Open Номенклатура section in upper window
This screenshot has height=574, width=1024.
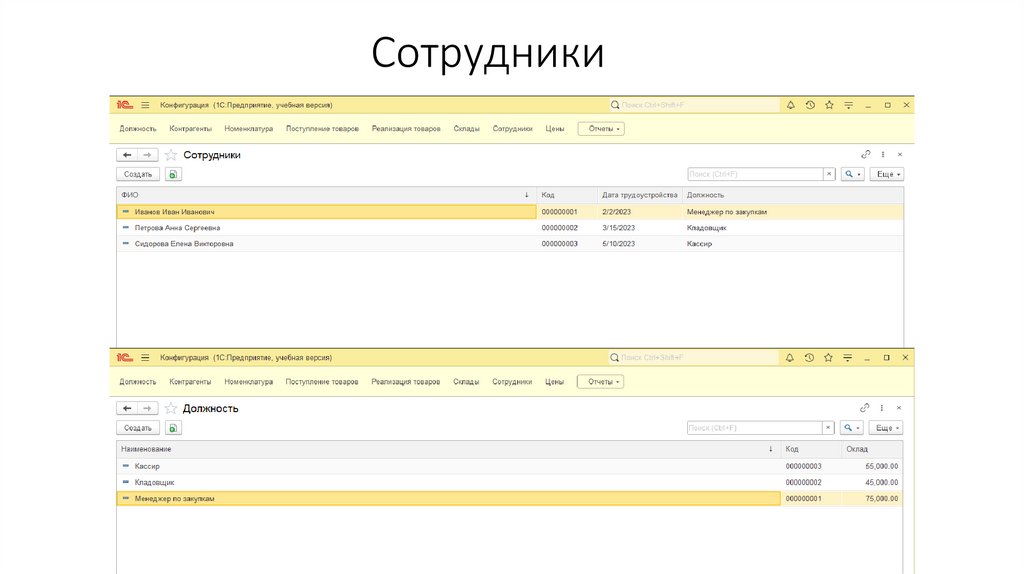point(249,129)
